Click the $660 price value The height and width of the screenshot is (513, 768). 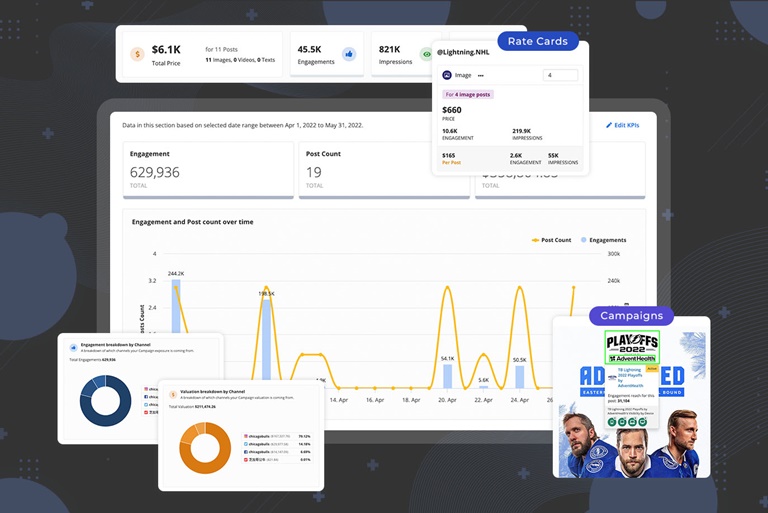[452, 110]
